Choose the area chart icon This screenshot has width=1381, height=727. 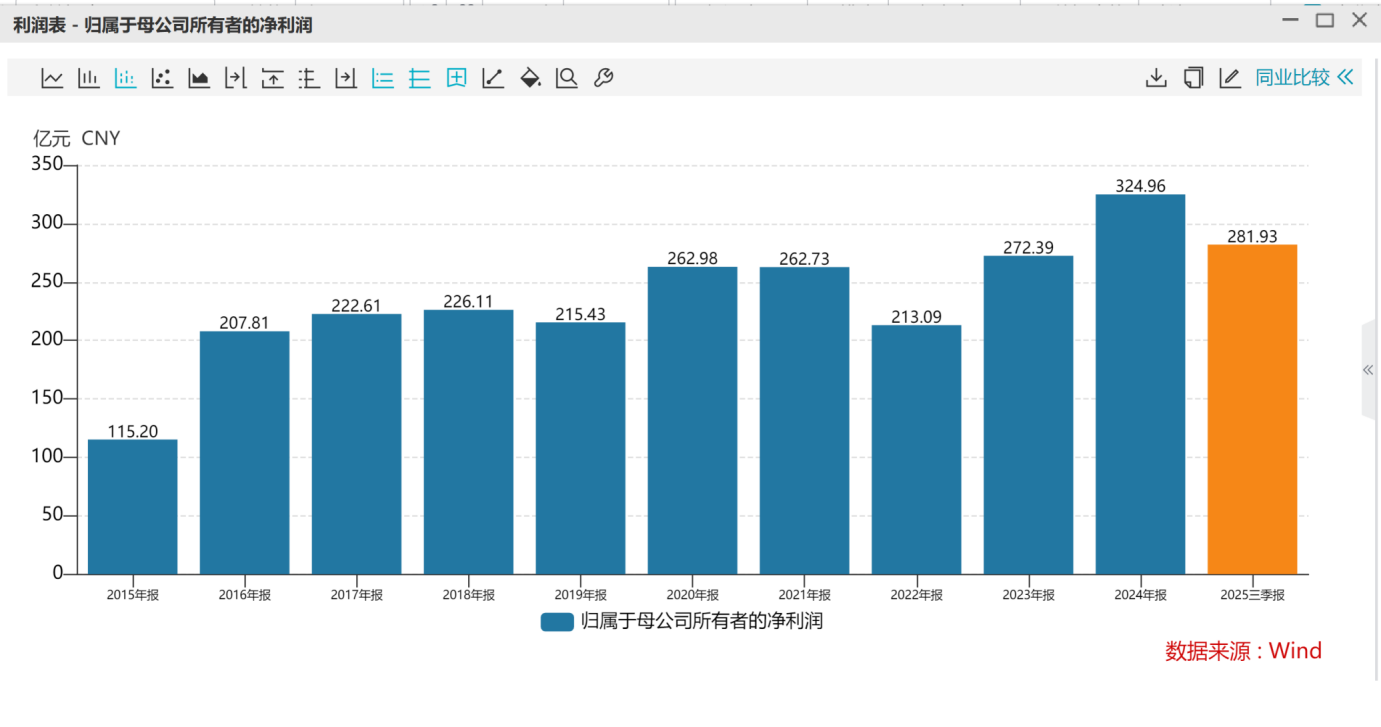click(x=199, y=78)
